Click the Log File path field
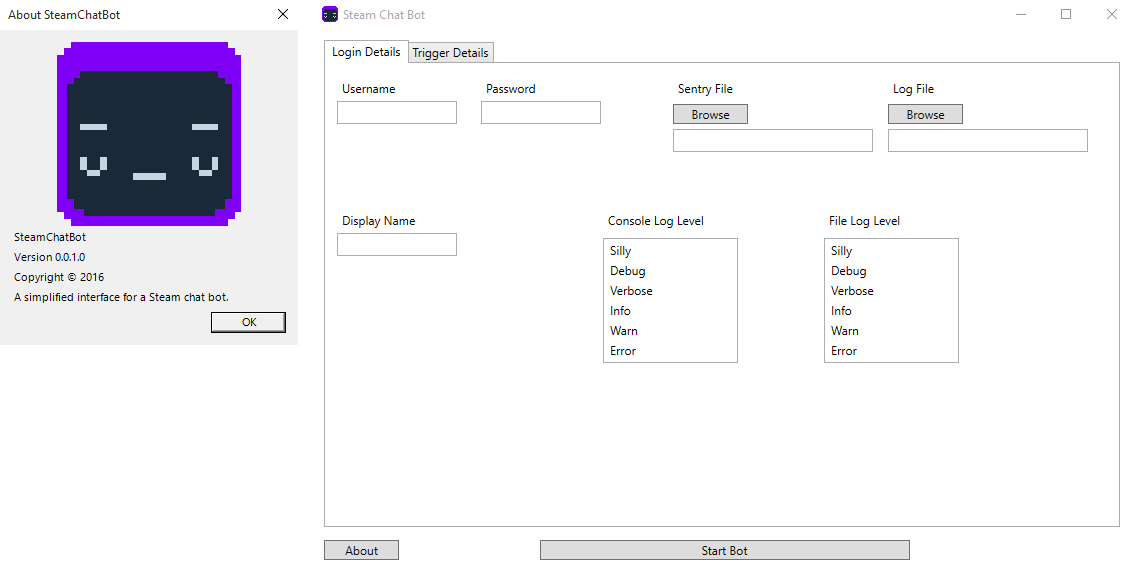This screenshot has width=1135, height=574. click(987, 140)
